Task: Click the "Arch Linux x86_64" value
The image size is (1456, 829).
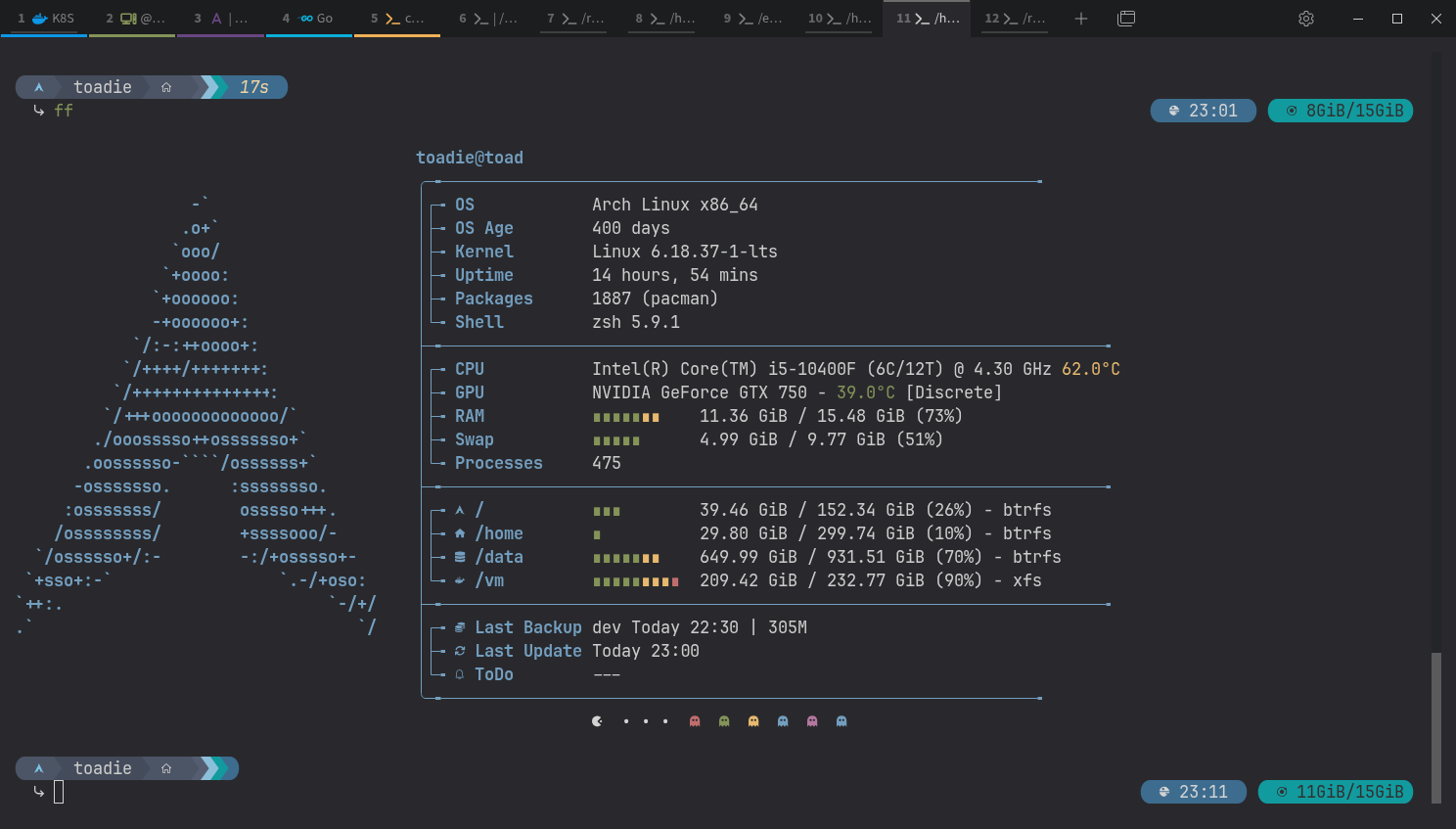Action: point(675,205)
